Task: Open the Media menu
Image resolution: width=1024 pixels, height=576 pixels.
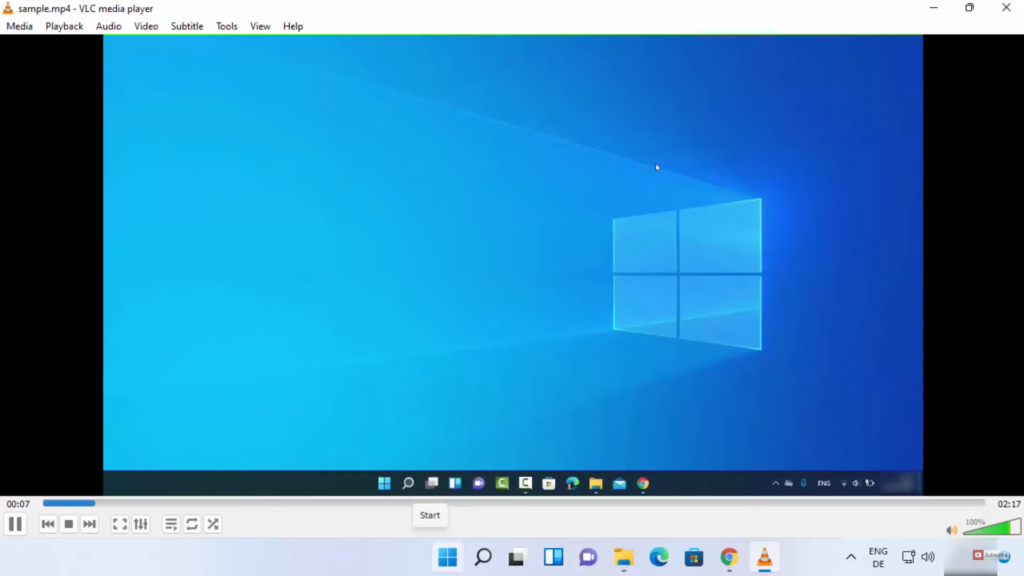Action: [19, 26]
